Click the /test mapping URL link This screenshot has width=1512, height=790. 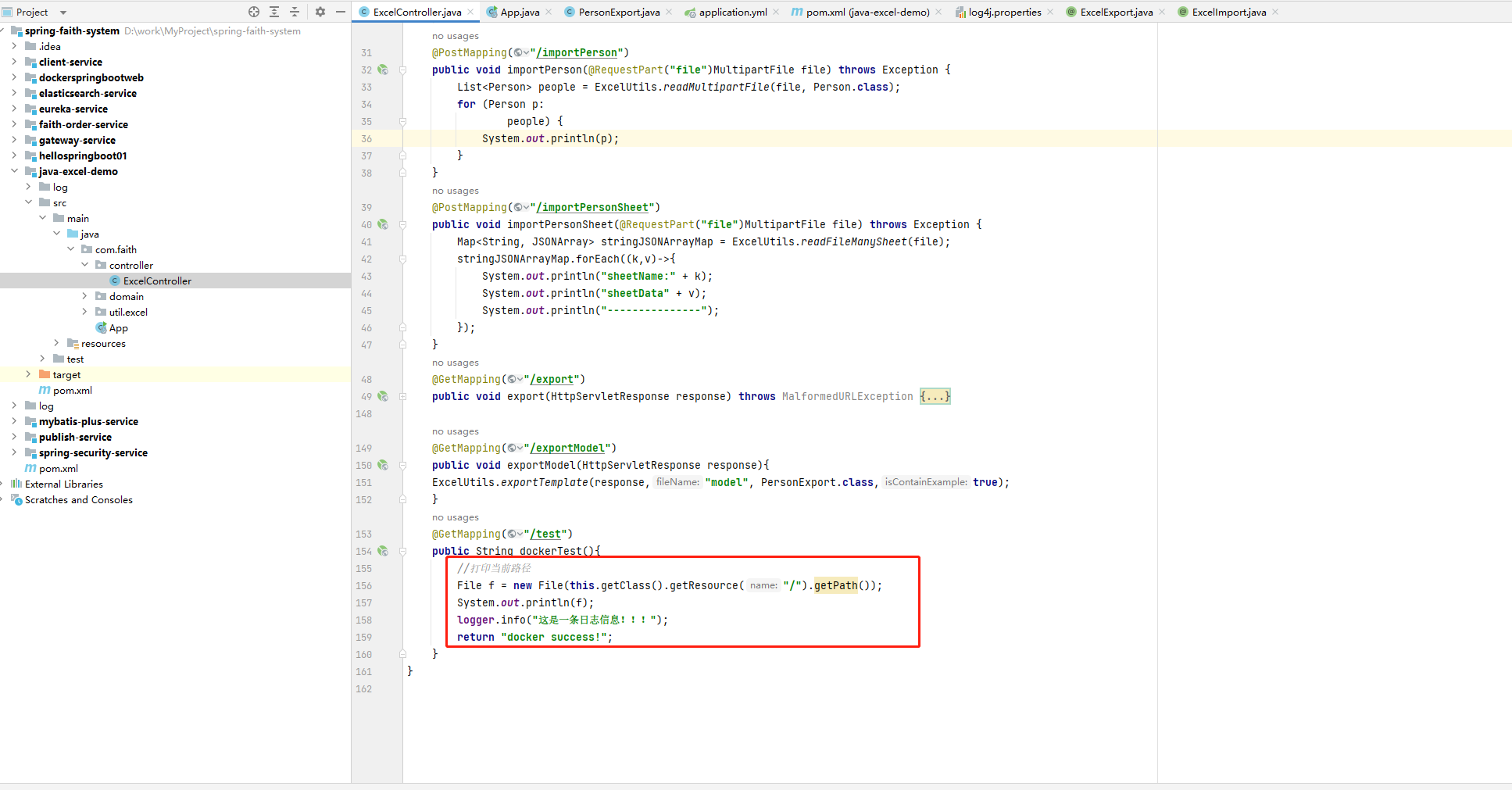(x=546, y=534)
